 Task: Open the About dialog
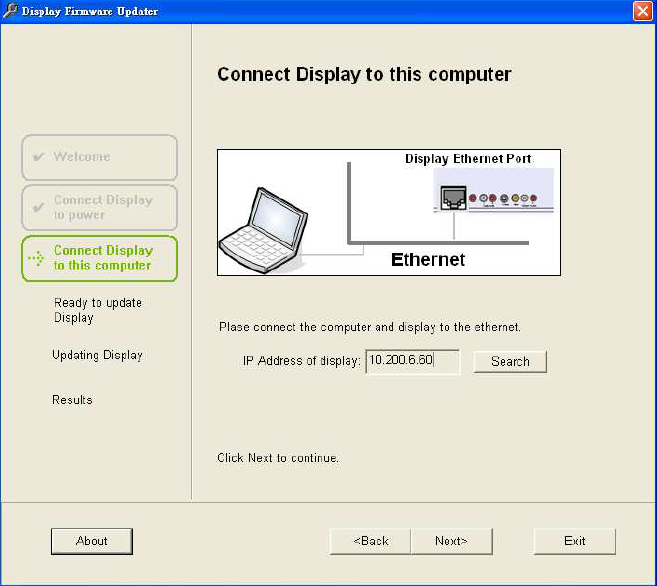point(92,541)
